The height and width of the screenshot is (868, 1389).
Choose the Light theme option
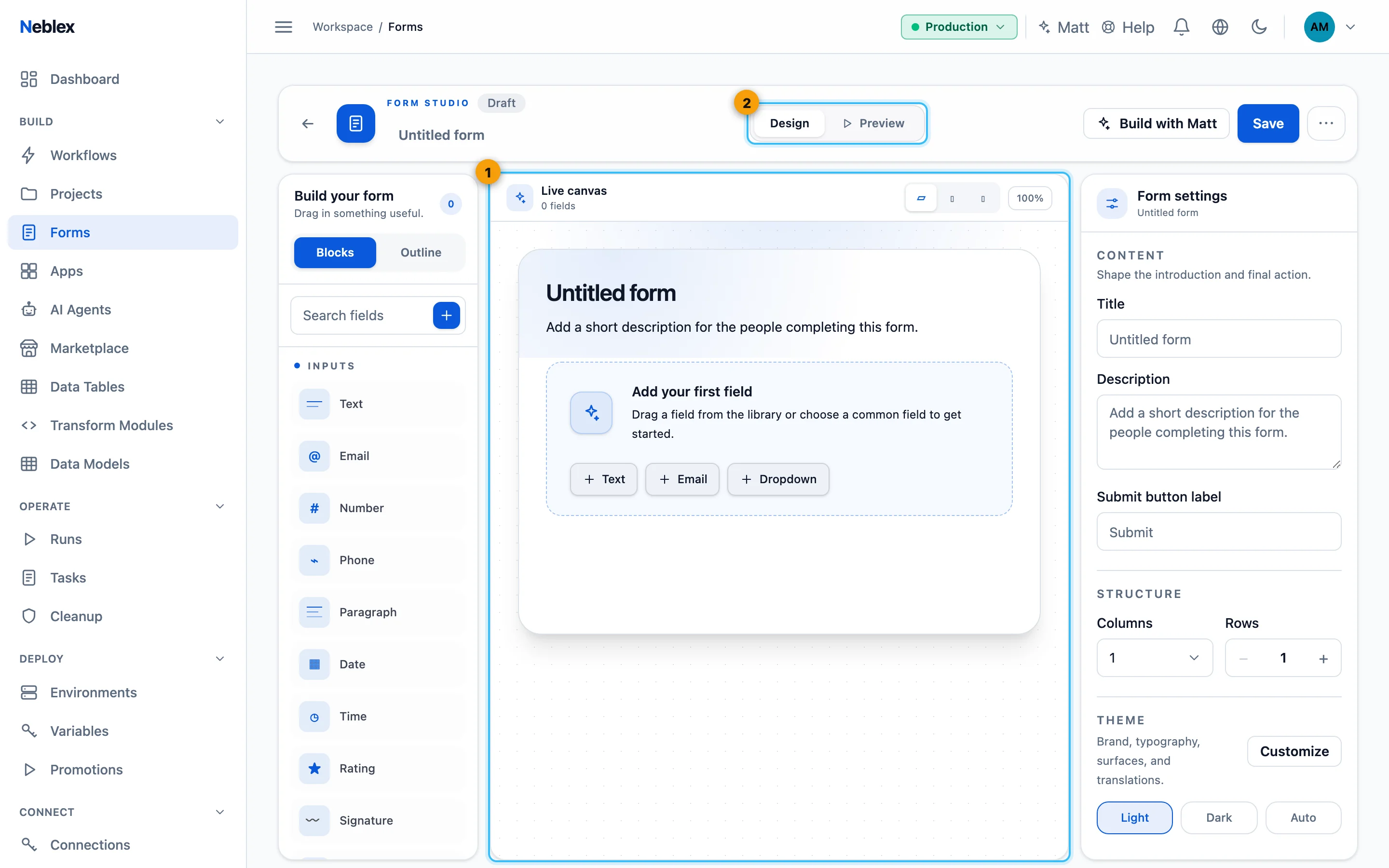[x=1134, y=817]
